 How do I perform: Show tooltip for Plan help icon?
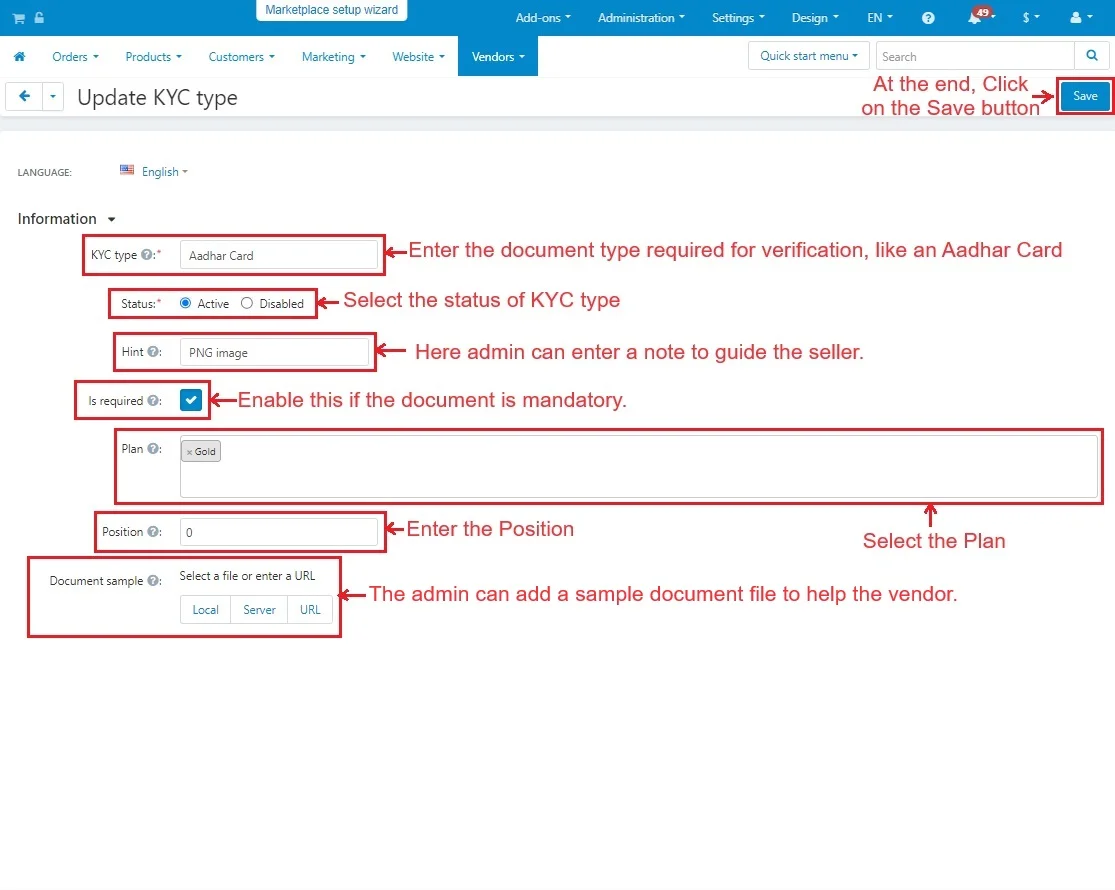[x=152, y=449]
